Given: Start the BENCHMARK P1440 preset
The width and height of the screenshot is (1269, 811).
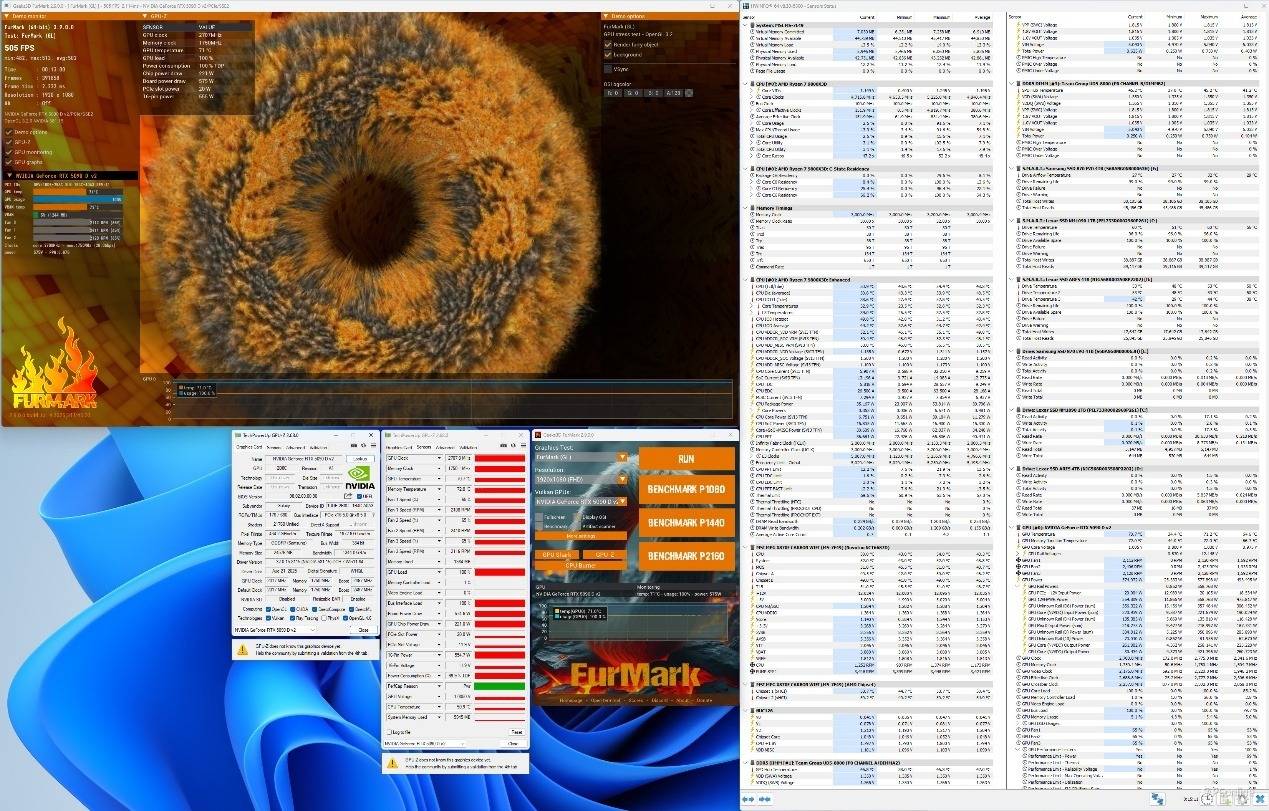Looking at the screenshot, I should 686,523.
